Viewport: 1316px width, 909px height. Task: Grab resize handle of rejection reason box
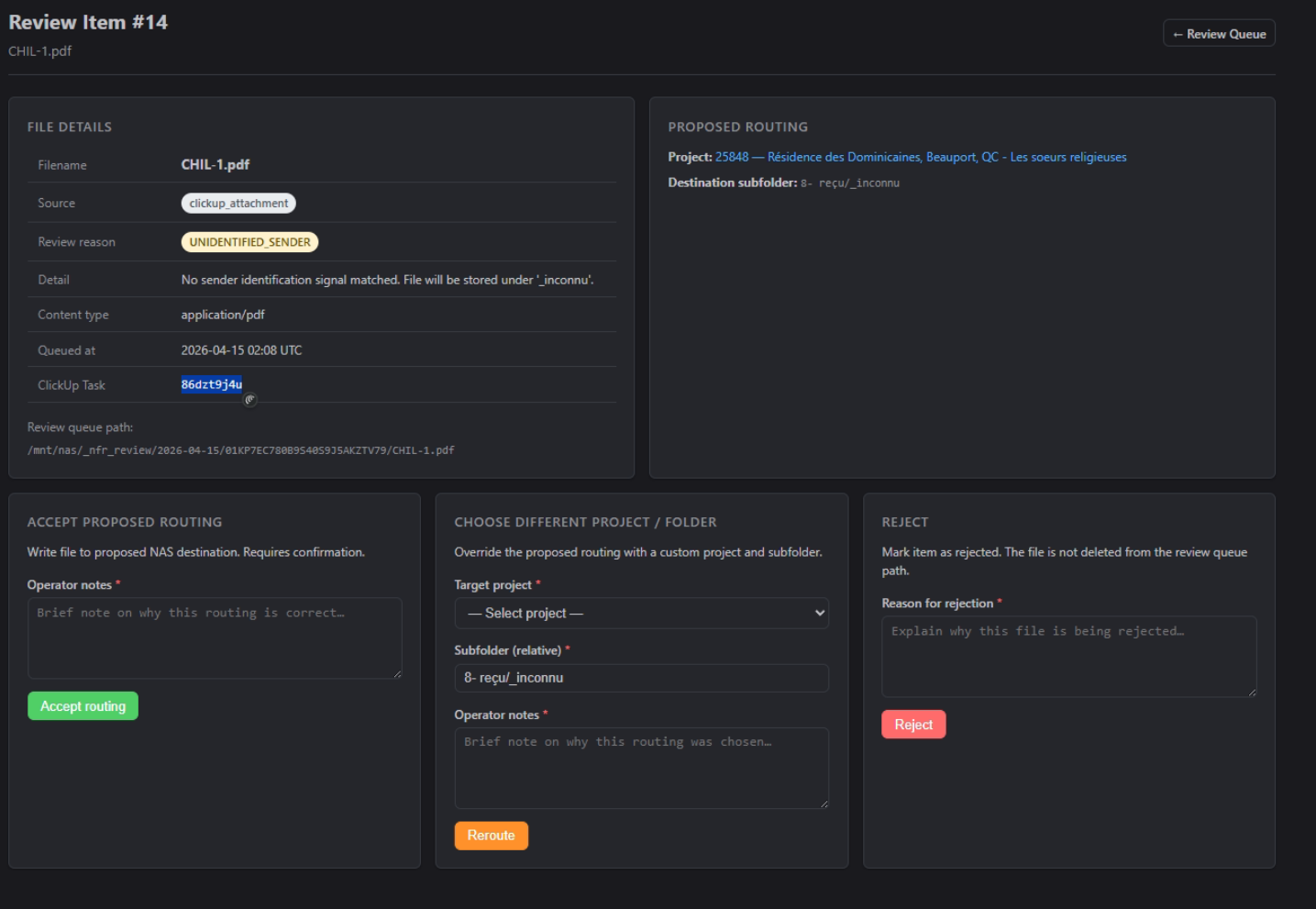1251,693
